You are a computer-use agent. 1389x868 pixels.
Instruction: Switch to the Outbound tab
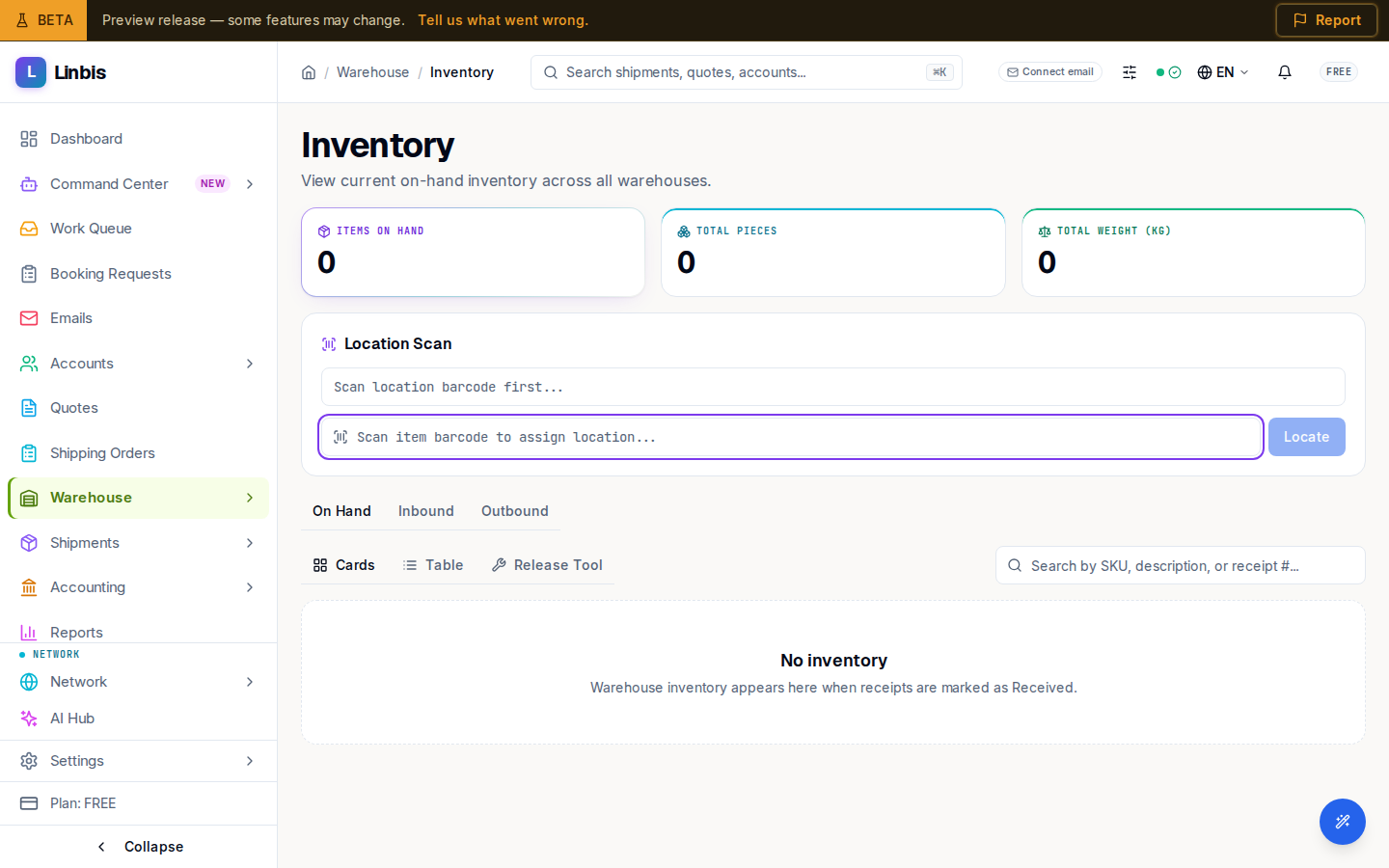click(515, 511)
